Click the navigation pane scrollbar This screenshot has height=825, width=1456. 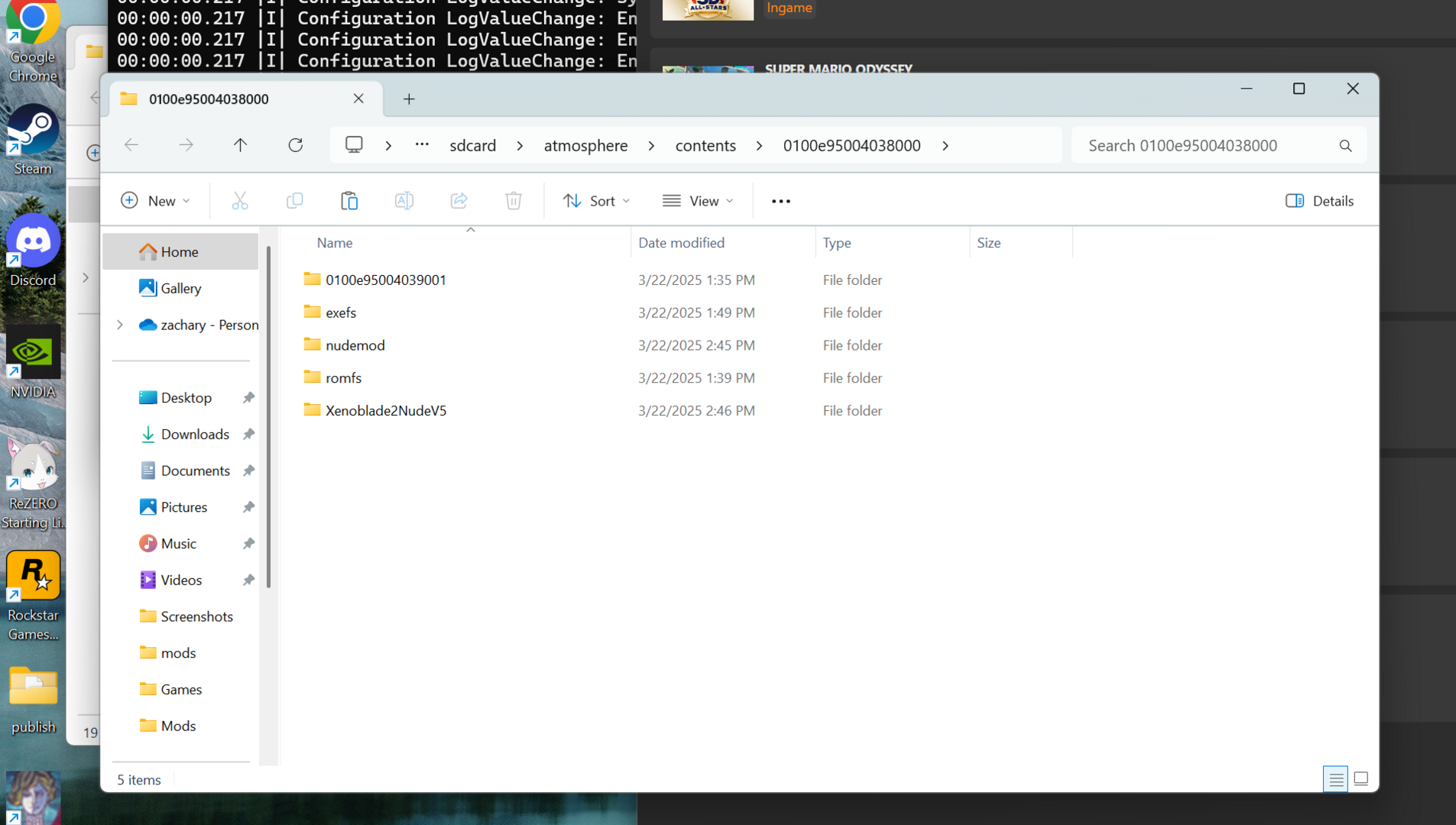tap(268, 417)
